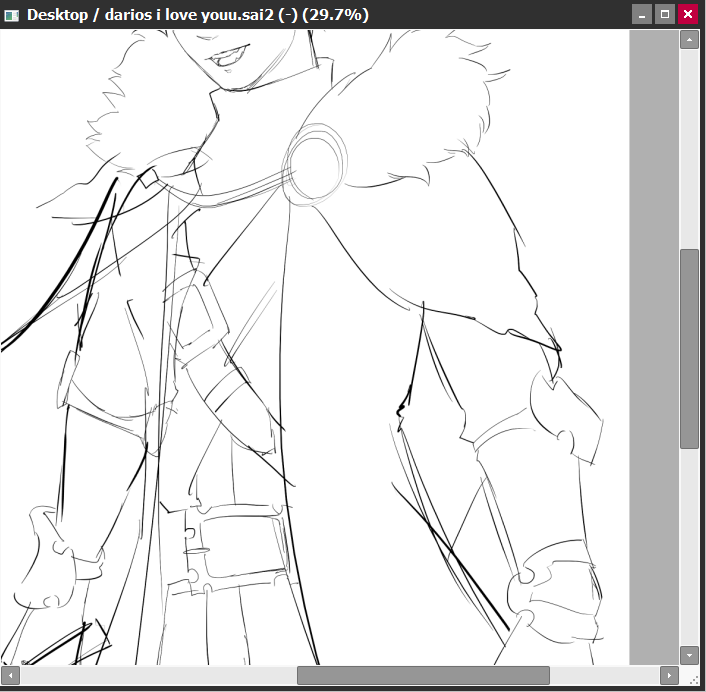Click the window title text darios i love youu.sai2
The height and width of the screenshot is (692, 706).
(189, 15)
